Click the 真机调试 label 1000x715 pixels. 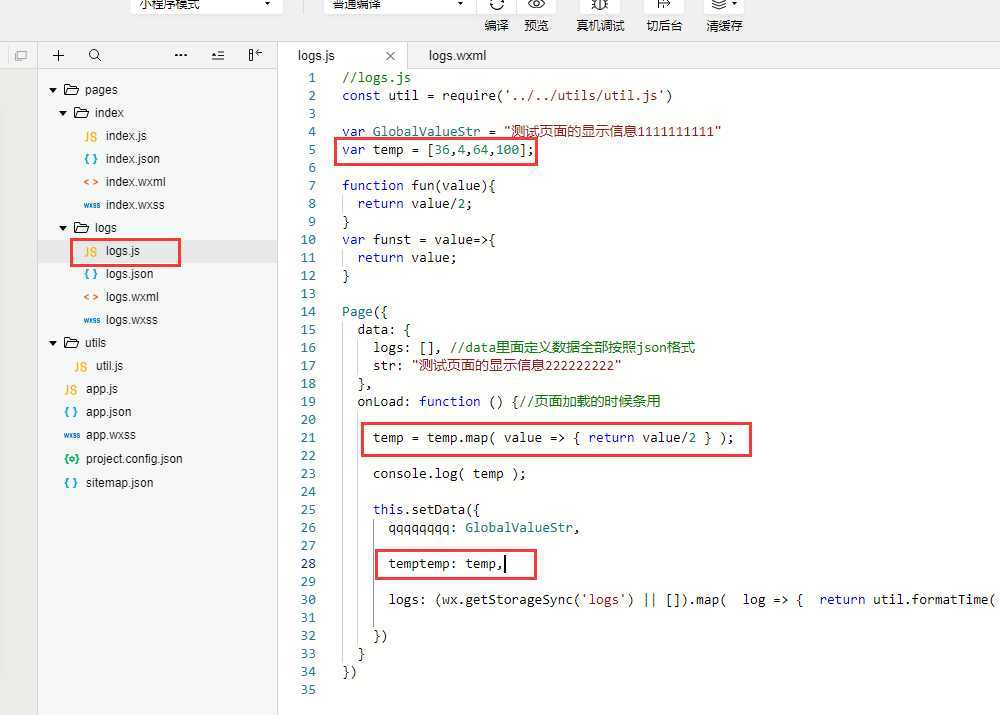[x=600, y=26]
